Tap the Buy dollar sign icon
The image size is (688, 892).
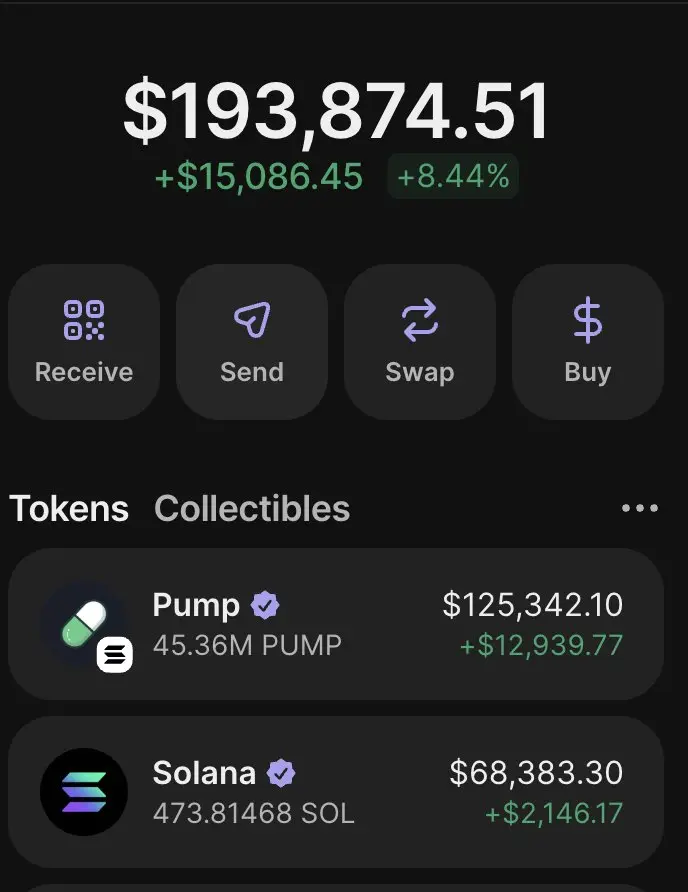587,320
